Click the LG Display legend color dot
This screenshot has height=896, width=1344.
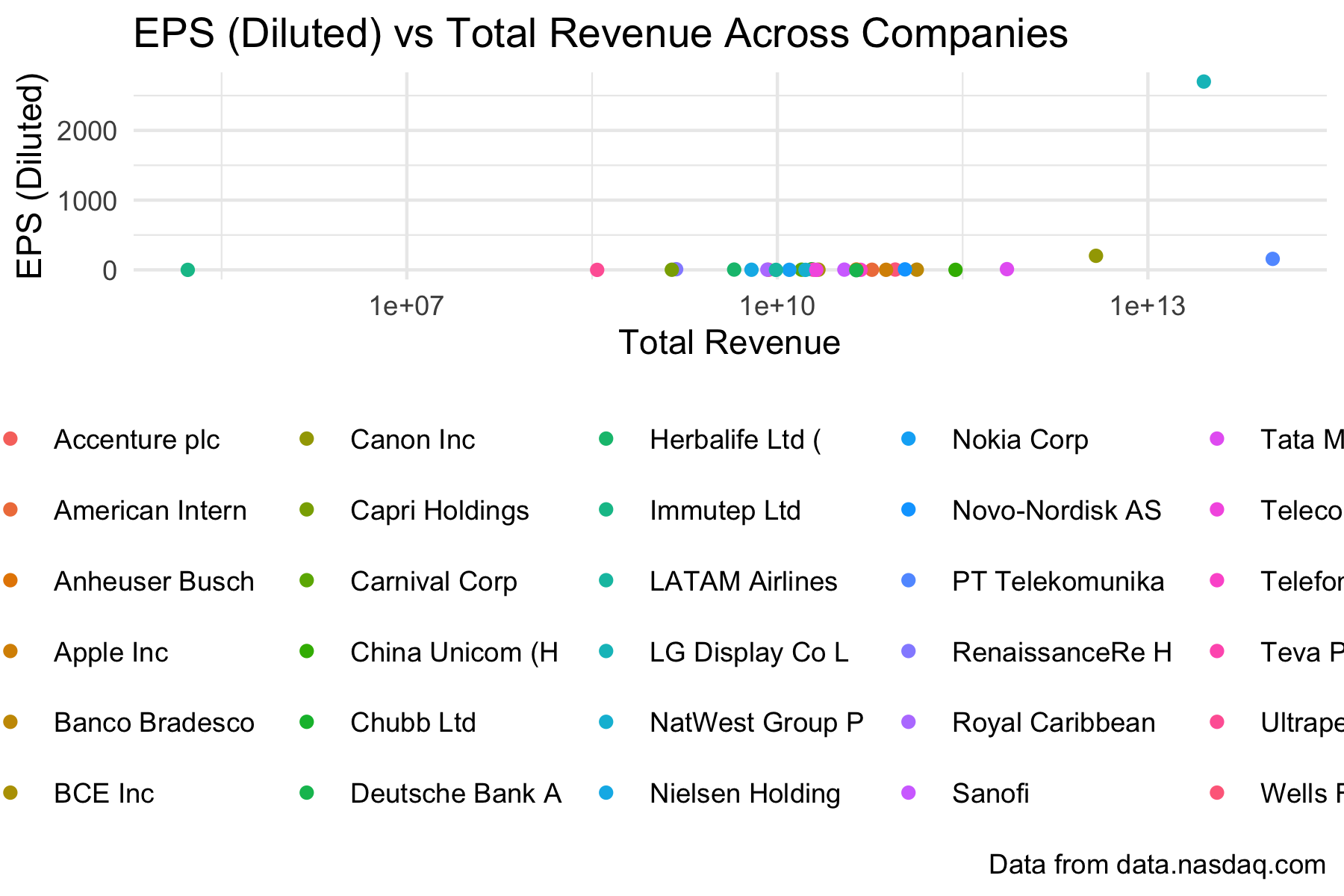pos(606,652)
